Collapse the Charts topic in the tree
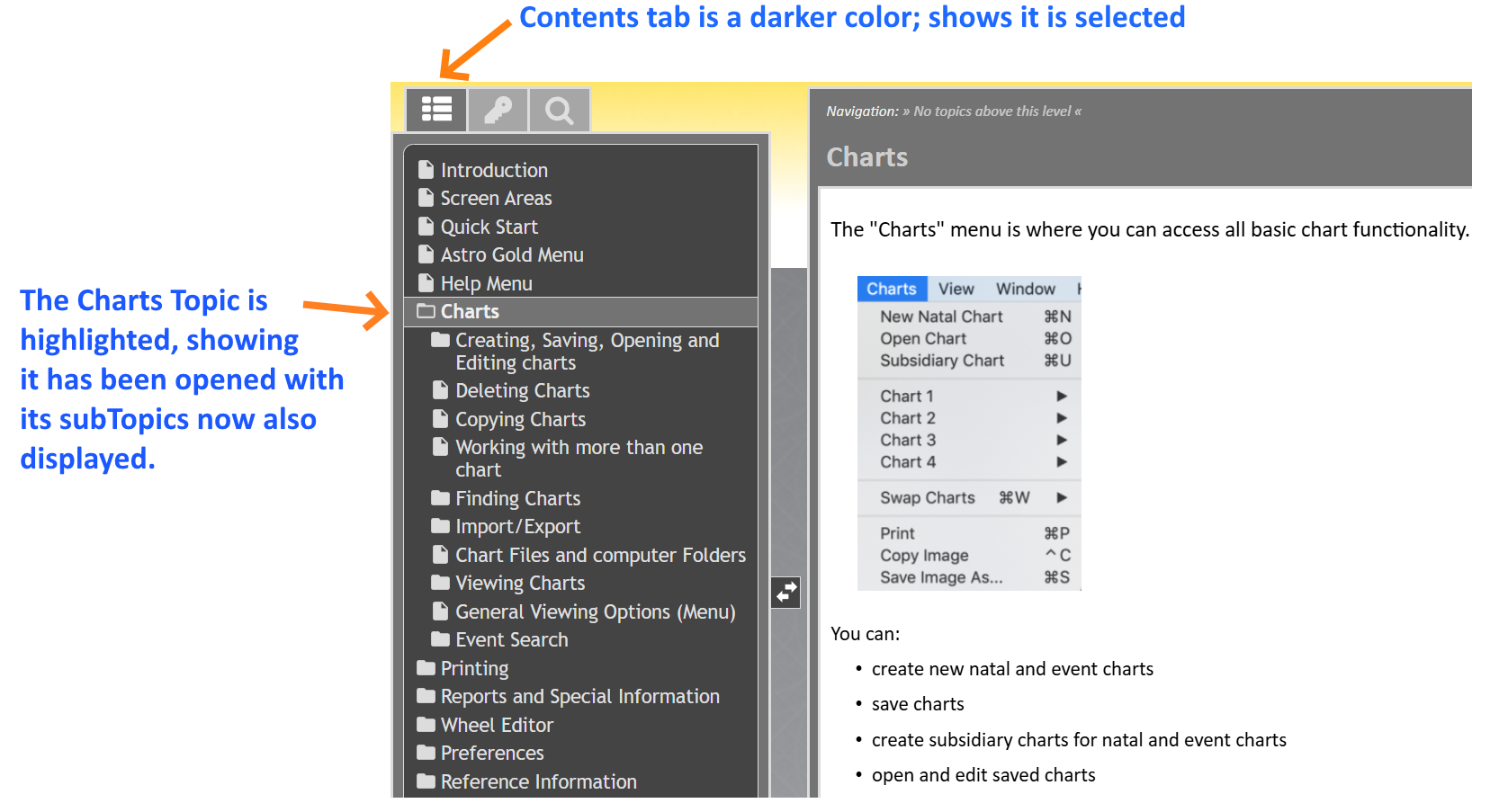1490x812 pixels. point(469,310)
